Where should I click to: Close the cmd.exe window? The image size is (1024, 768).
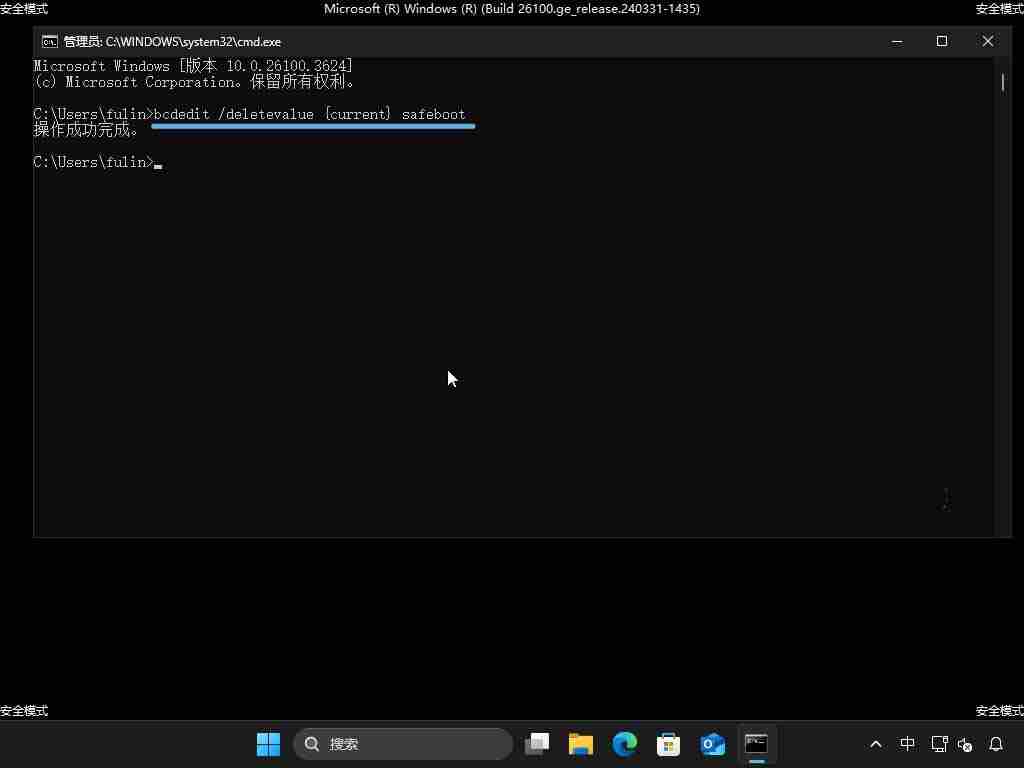[988, 41]
